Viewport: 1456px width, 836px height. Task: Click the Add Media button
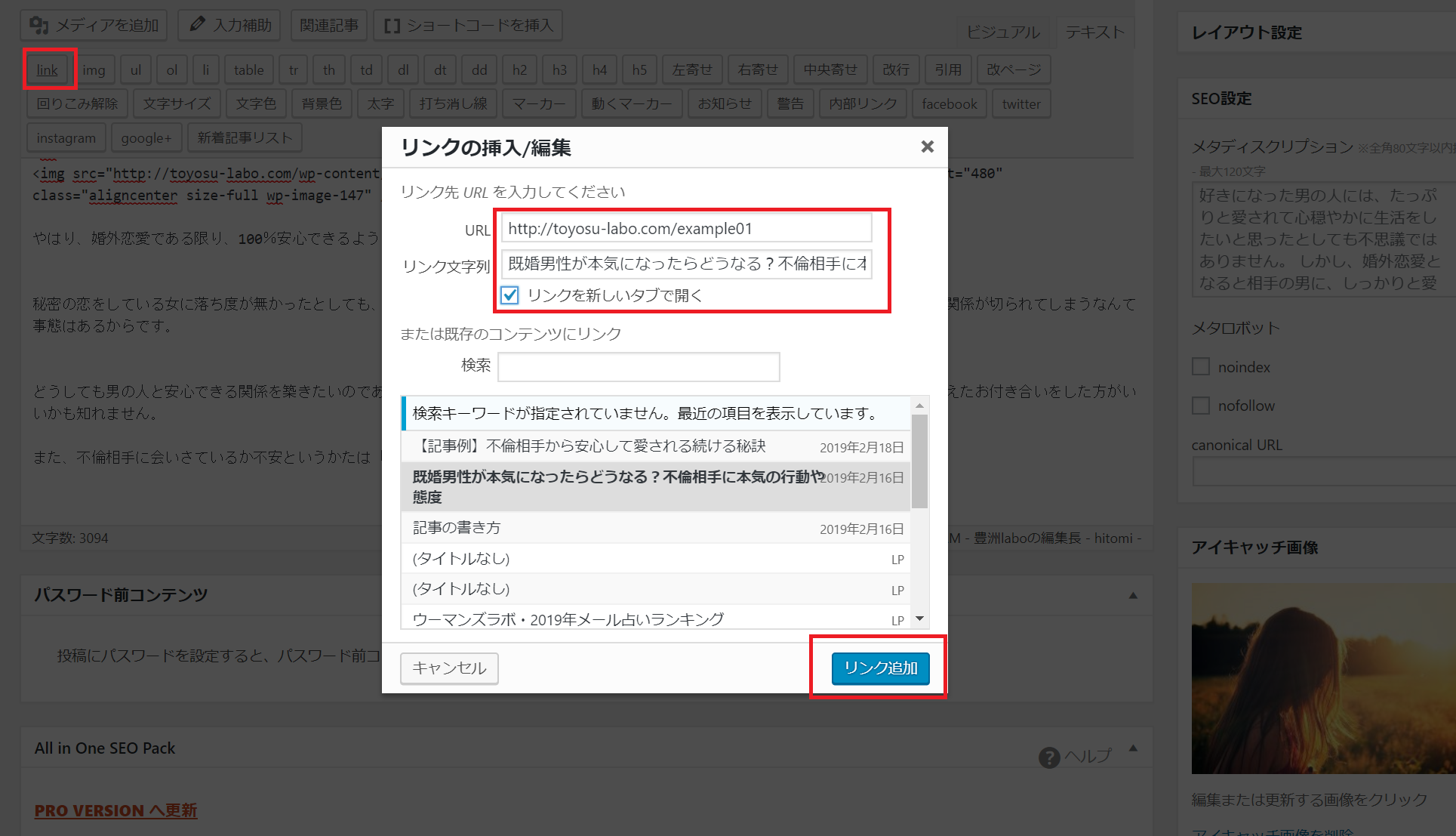click(94, 25)
